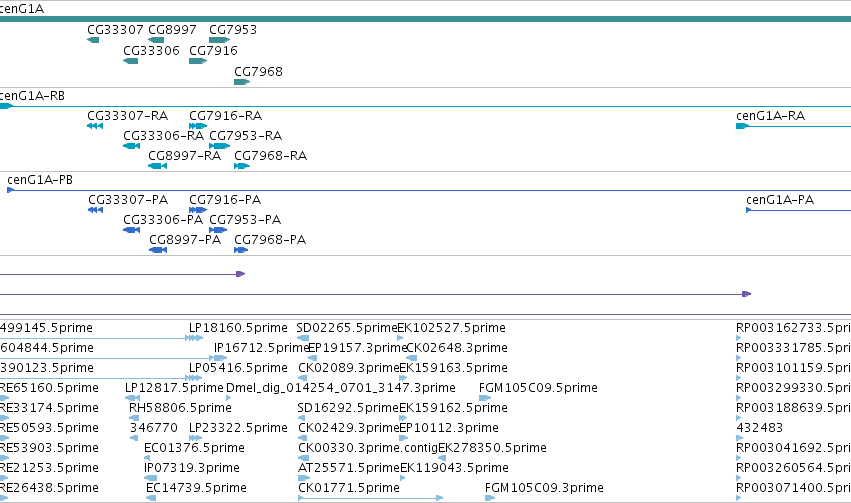Click the SD02265.5prime EST label
Viewport: 851px width, 503px height.
[x=347, y=328]
